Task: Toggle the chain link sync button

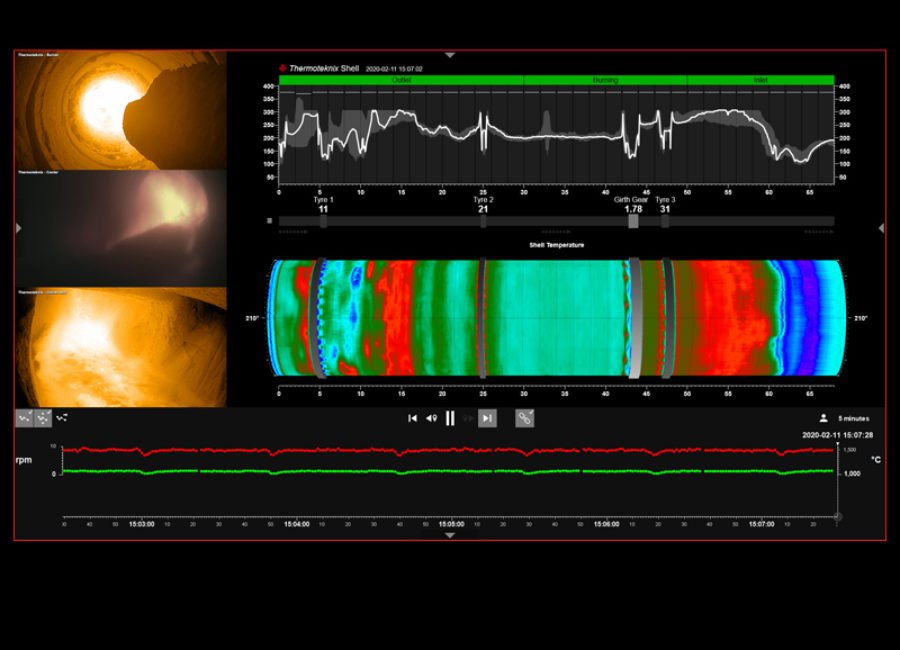Action: 525,418
